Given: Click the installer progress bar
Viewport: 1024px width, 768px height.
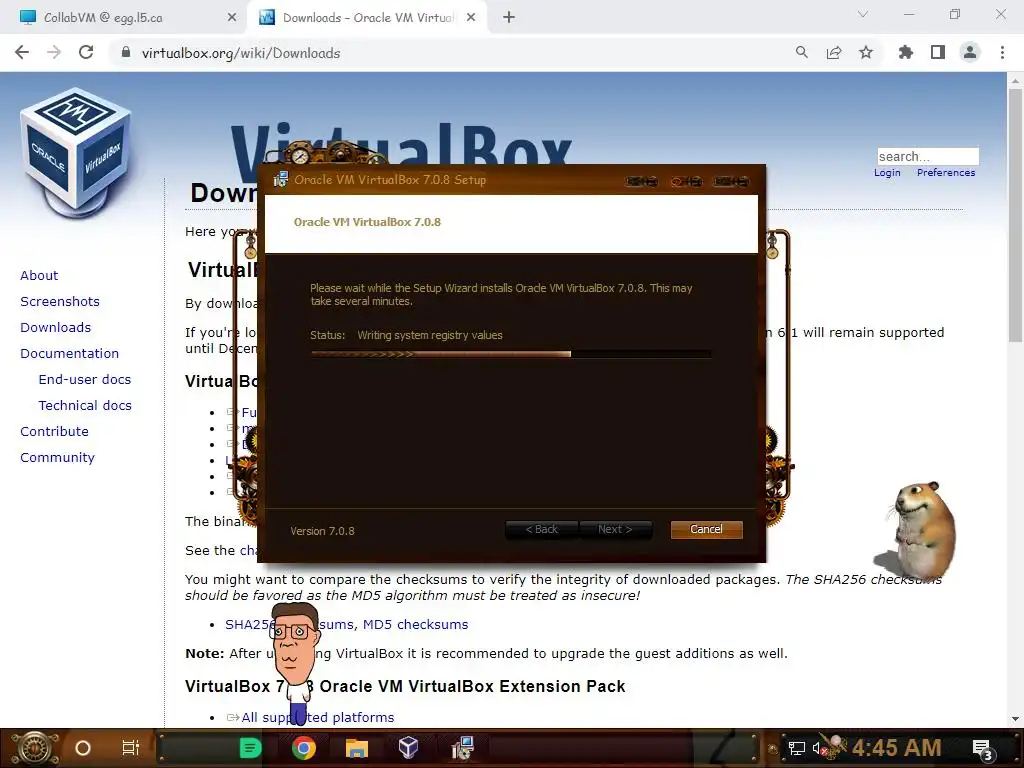Looking at the screenshot, I should [x=511, y=354].
